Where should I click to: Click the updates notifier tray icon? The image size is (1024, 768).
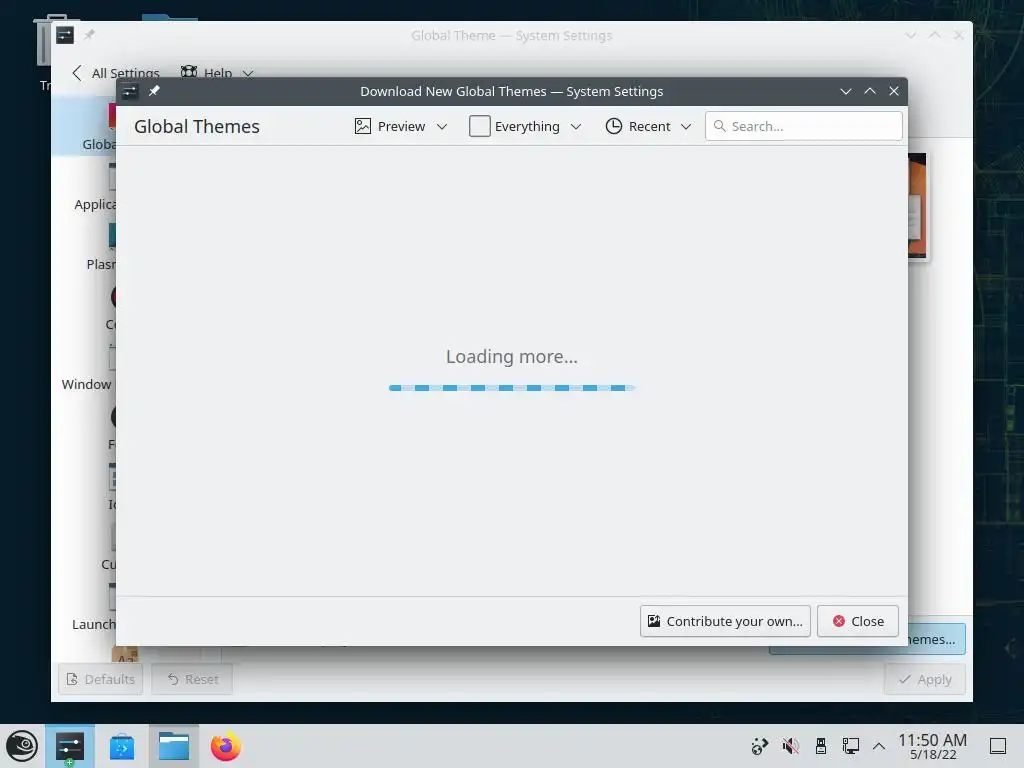760,746
